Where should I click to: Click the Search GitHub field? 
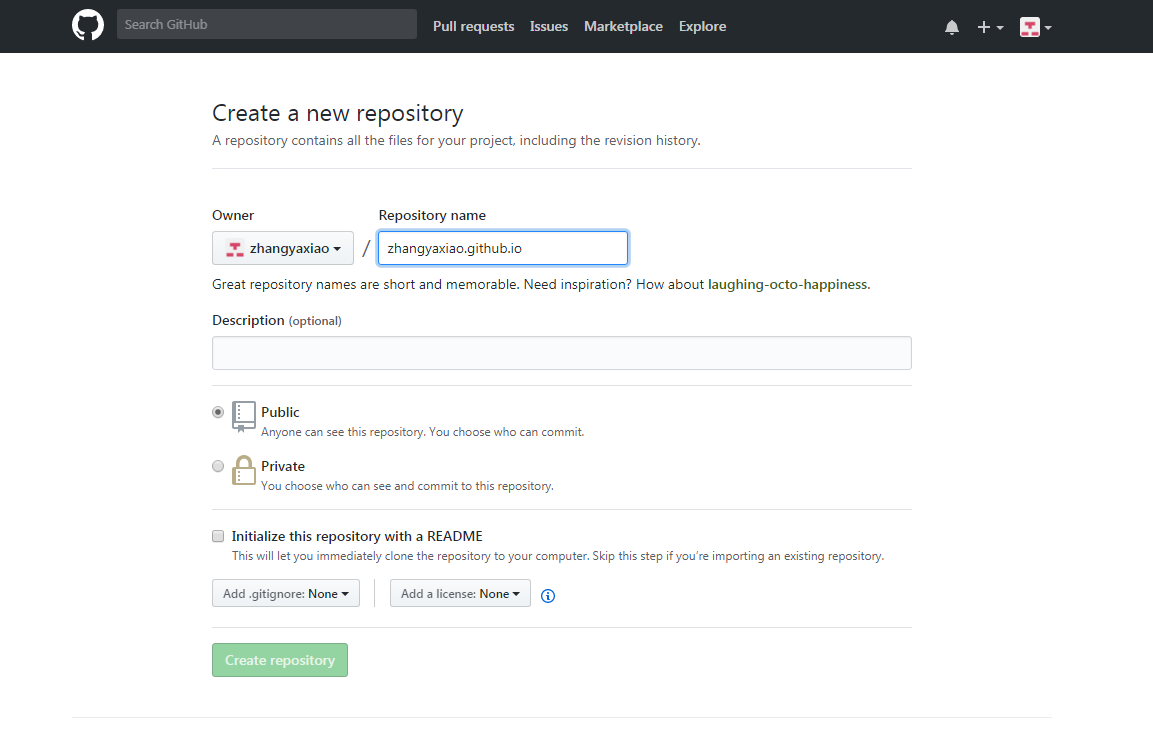[266, 23]
